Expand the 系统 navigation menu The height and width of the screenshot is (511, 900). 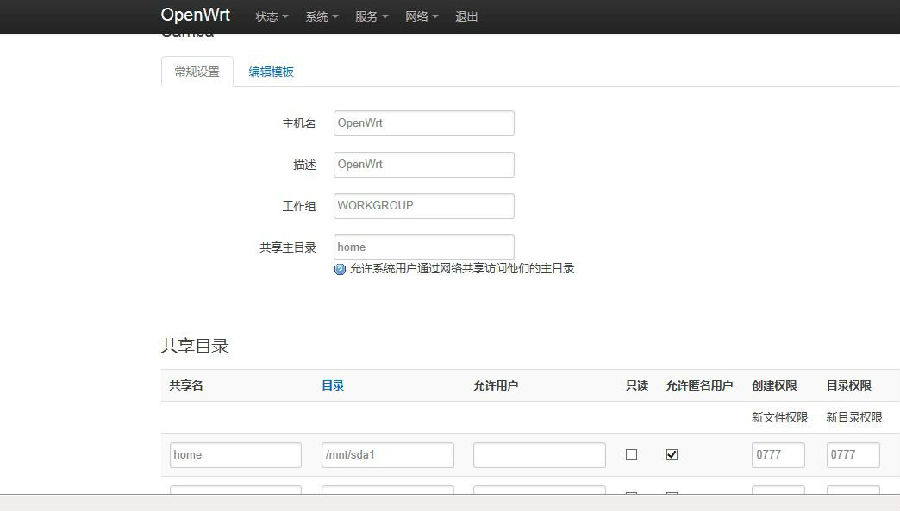(x=321, y=17)
